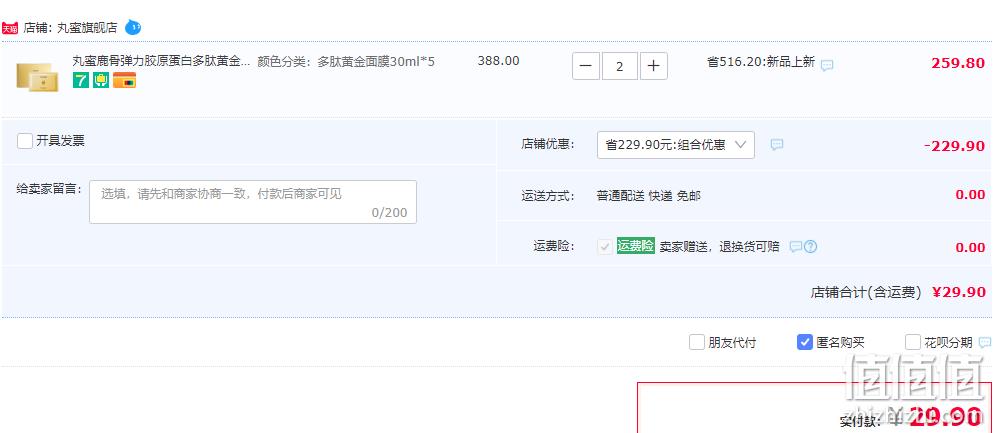
Task: Click the 普通配送 快递 免邮 shipping text
Action: tap(648, 196)
